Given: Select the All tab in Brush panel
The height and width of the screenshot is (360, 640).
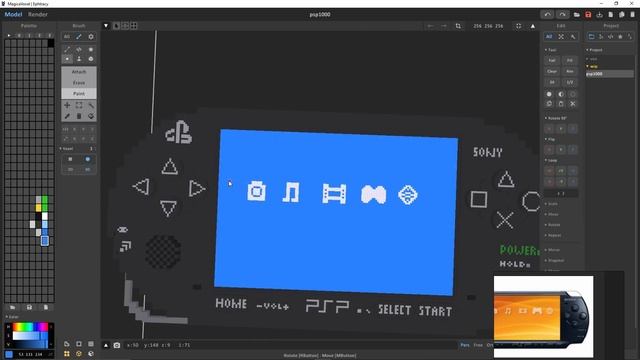Looking at the screenshot, I should pyautogui.click(x=67, y=37).
